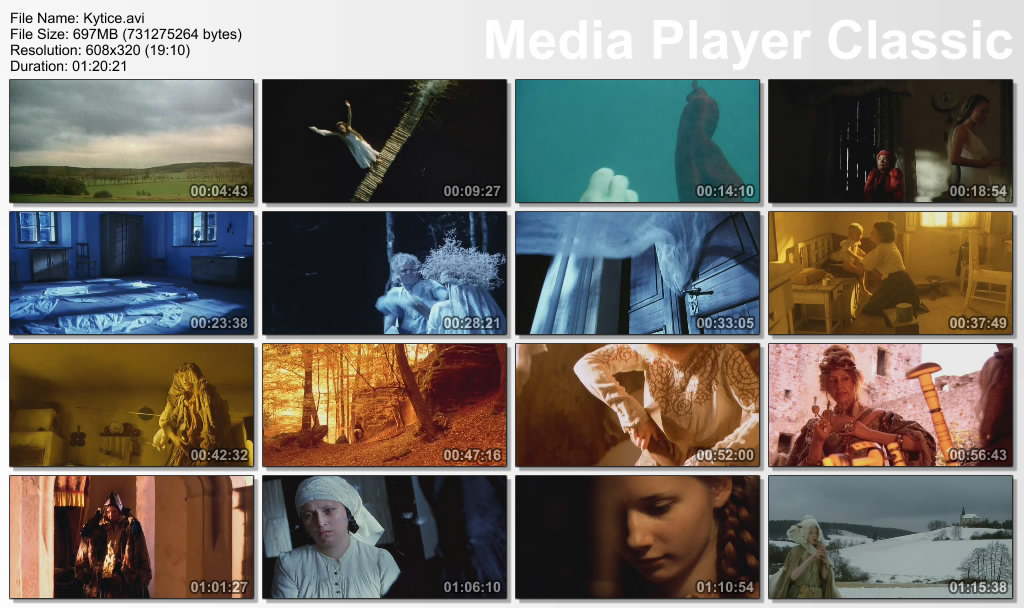Open the thumbnail timestamped 00:56:43
The width and height of the screenshot is (1024, 608).
(x=890, y=404)
